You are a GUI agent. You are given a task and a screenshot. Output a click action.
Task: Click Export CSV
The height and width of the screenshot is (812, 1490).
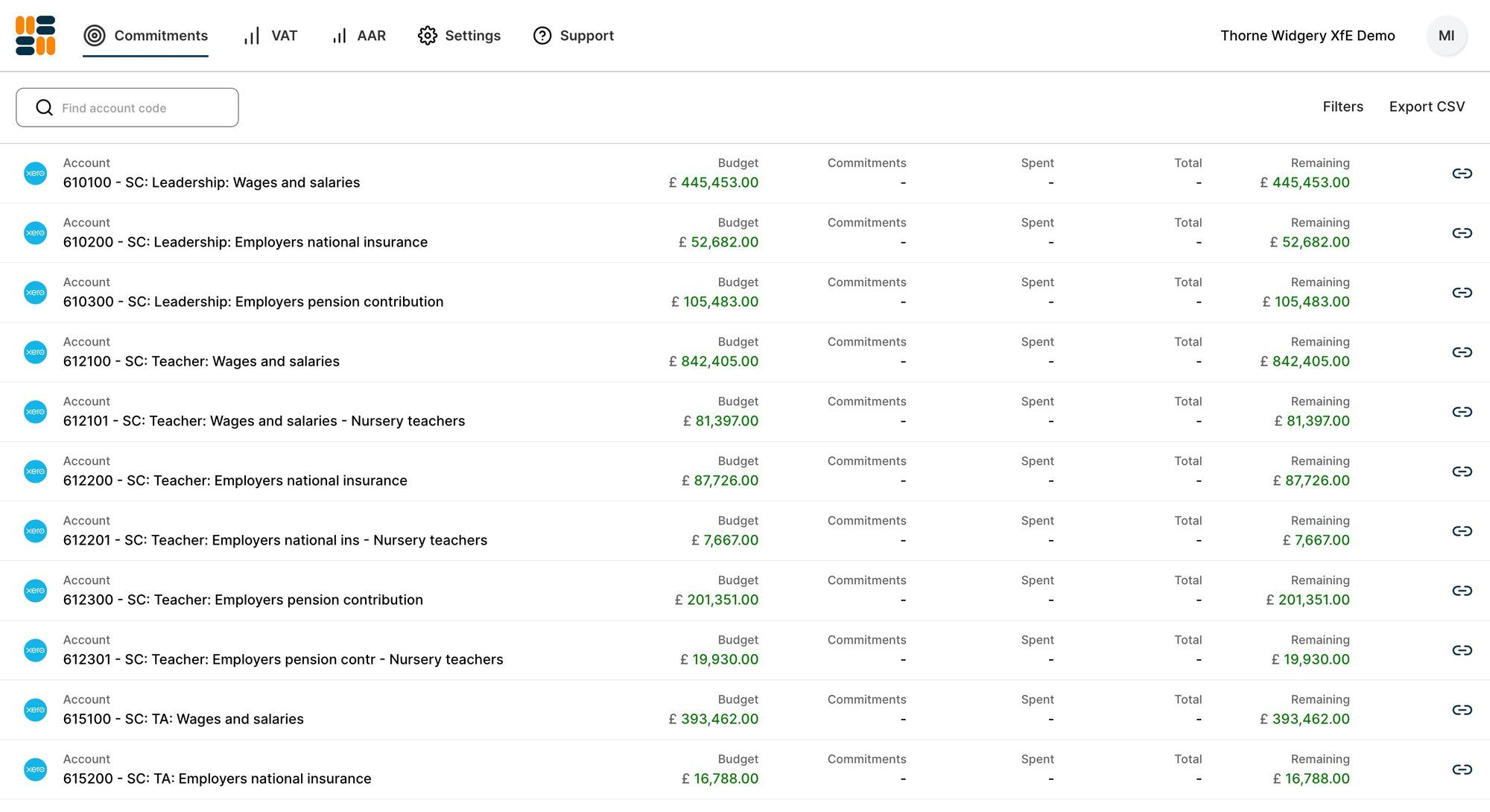tap(1427, 107)
